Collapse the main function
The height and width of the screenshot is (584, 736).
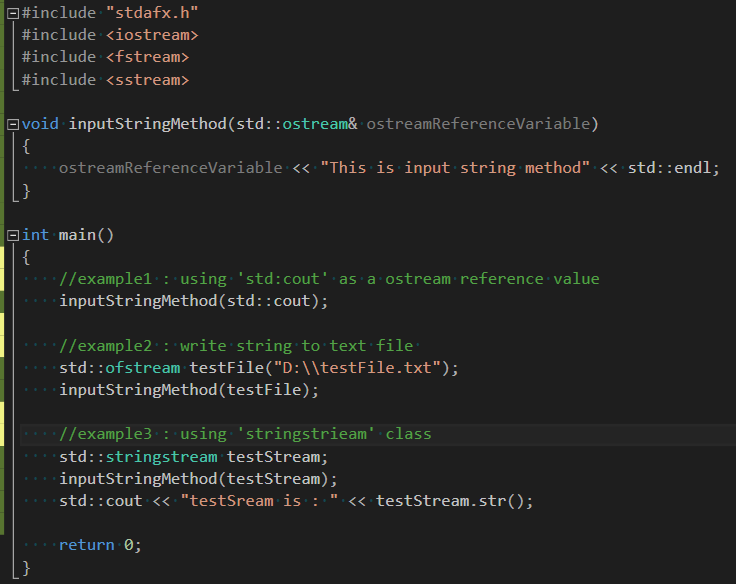click(13, 235)
